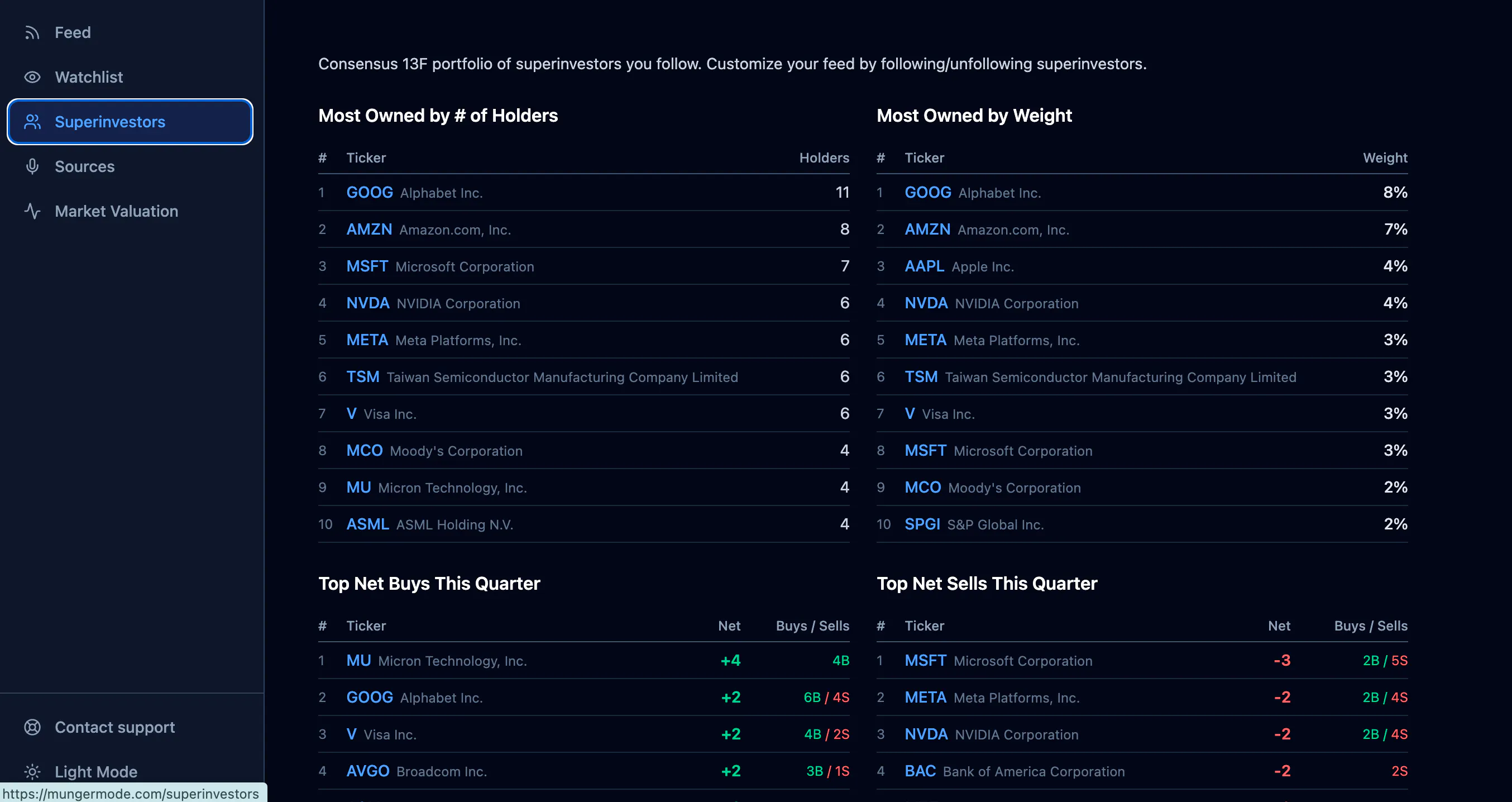The image size is (1512, 802).
Task: Open MCO in Most Owned by Weight
Action: (922, 488)
